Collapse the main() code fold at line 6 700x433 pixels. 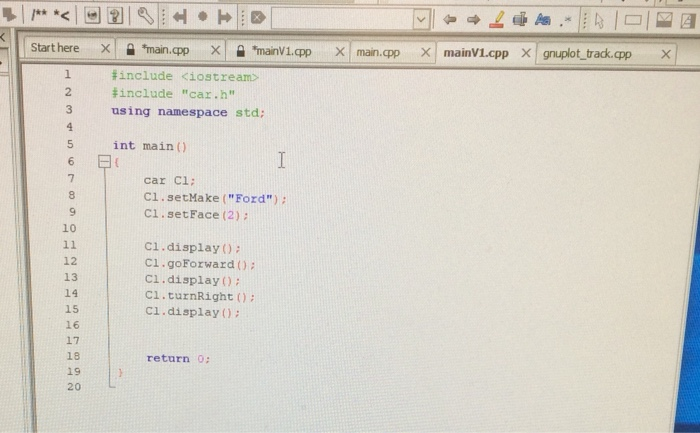[104, 161]
